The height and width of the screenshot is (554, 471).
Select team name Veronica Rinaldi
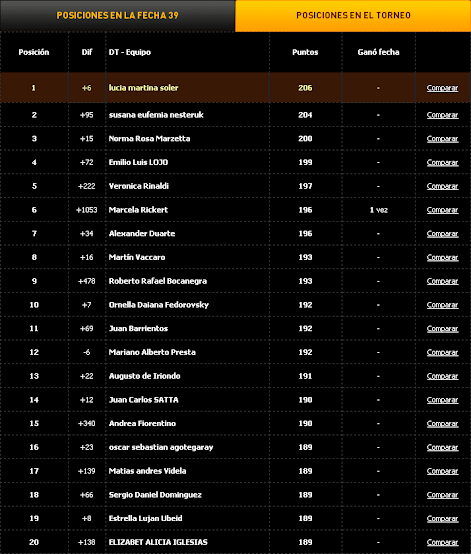point(139,186)
